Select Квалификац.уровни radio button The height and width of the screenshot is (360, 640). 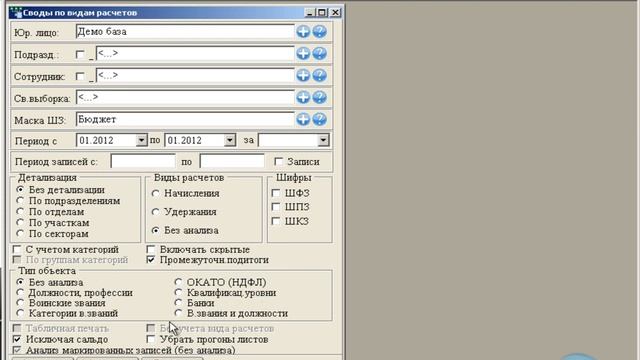click(178, 293)
